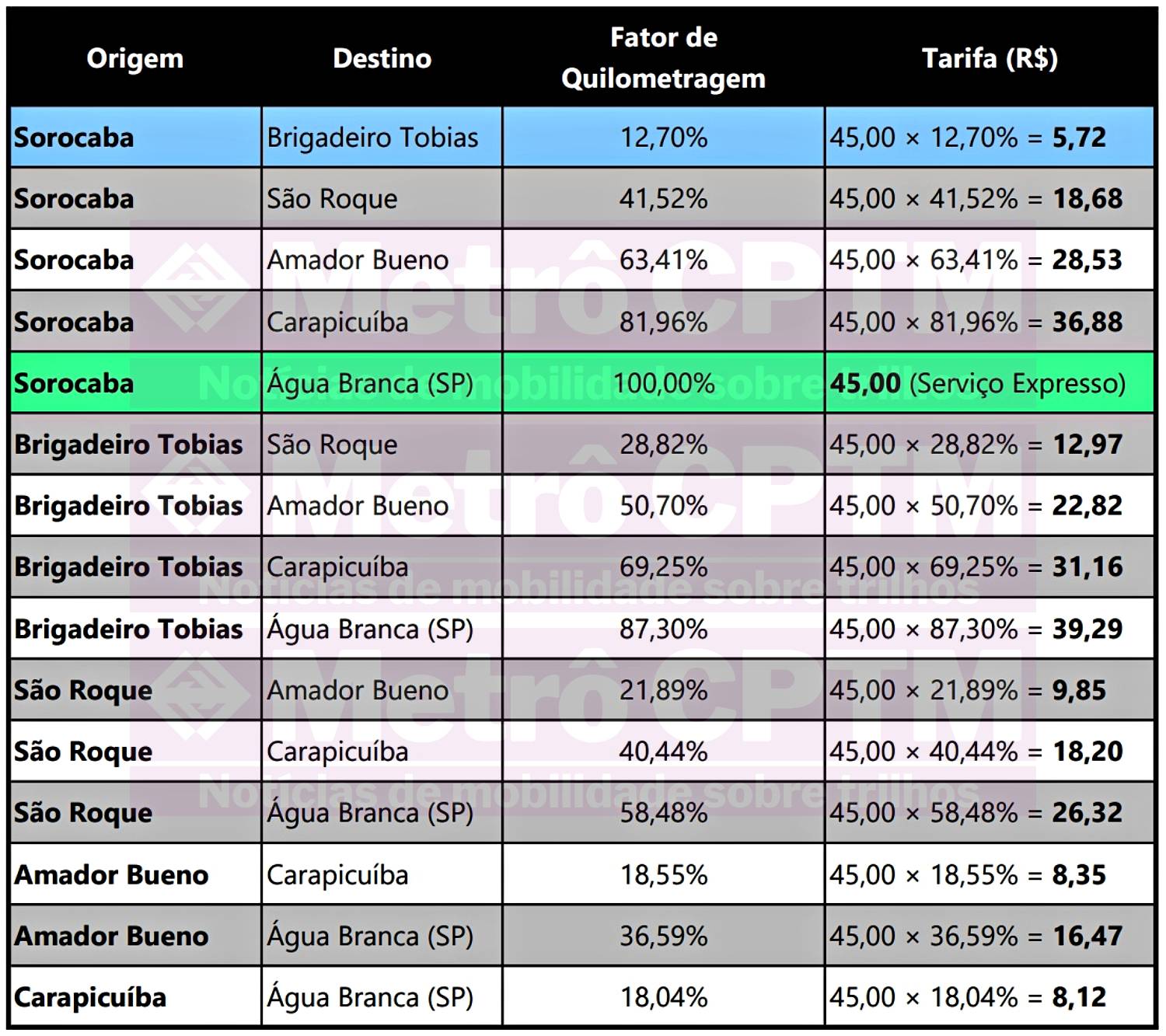Screen dimensions: 1166x1036
Task: Select the fare 22,82 cell
Action: tap(990, 506)
